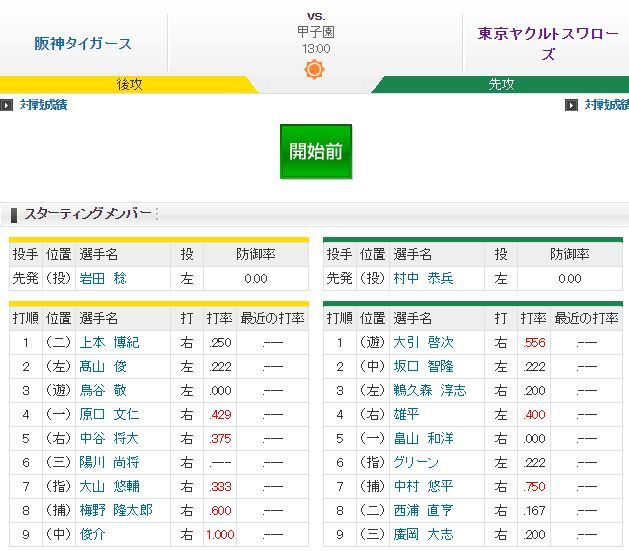Viewport: 629px width, 551px height.
Task: Click 岩田's 0.00 ERA value
Action: point(256,279)
